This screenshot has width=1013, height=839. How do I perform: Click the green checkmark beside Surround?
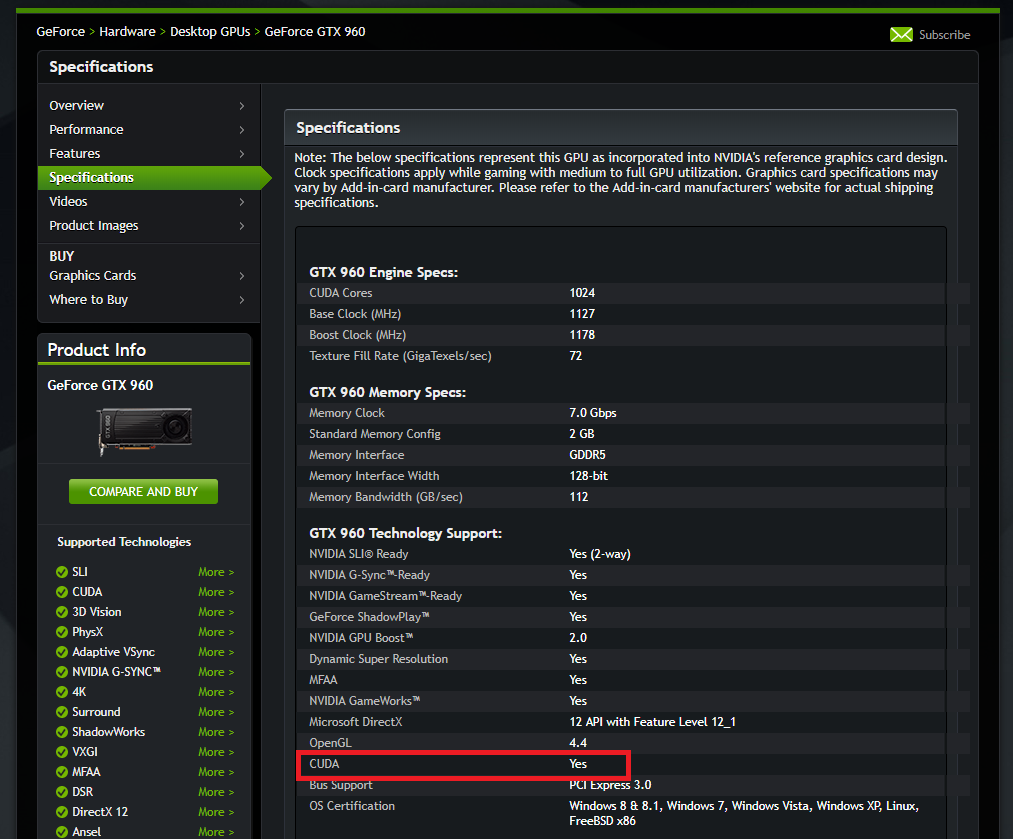(62, 712)
